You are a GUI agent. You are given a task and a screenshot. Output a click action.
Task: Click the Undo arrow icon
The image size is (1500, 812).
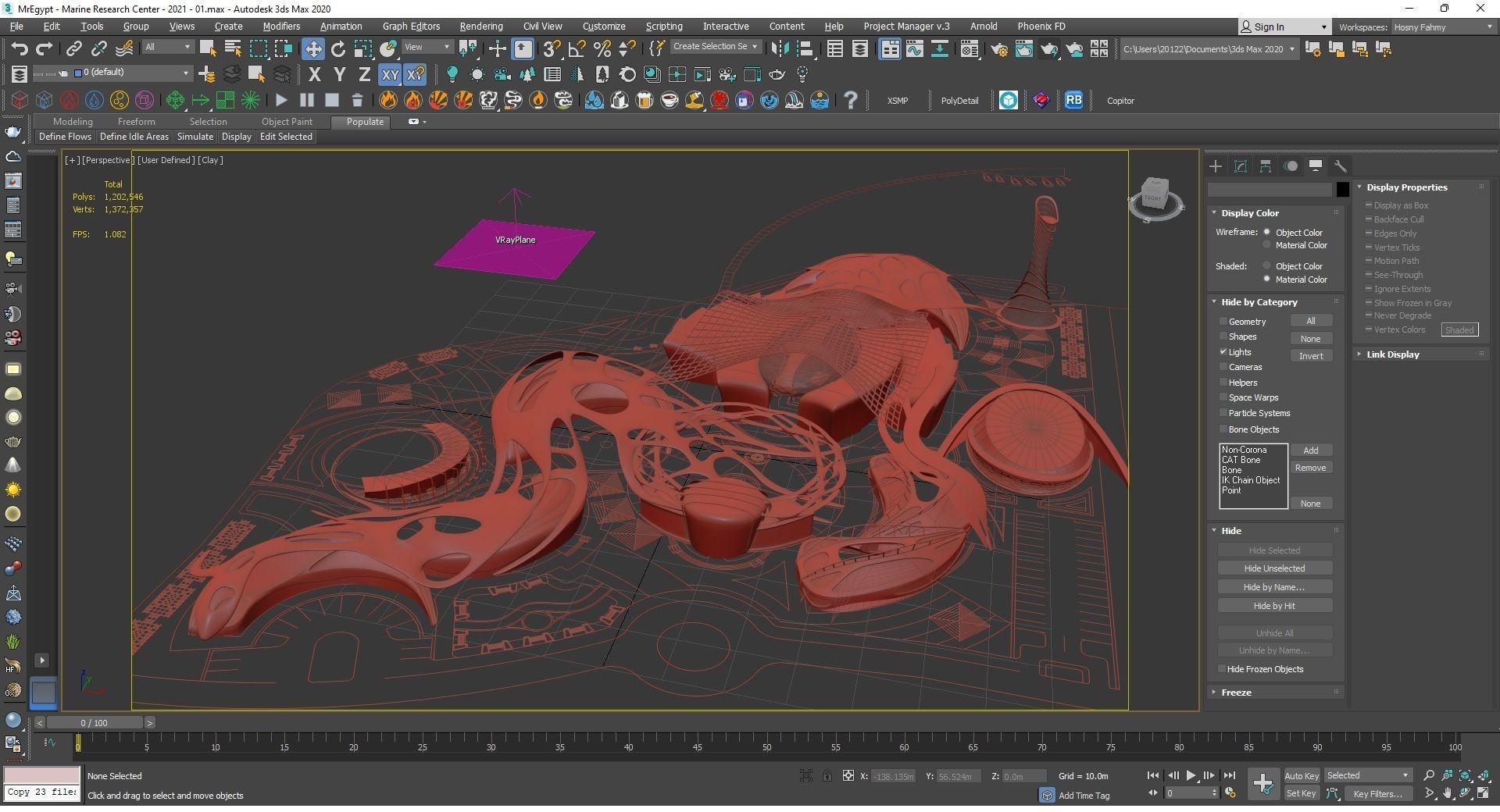click(19, 48)
